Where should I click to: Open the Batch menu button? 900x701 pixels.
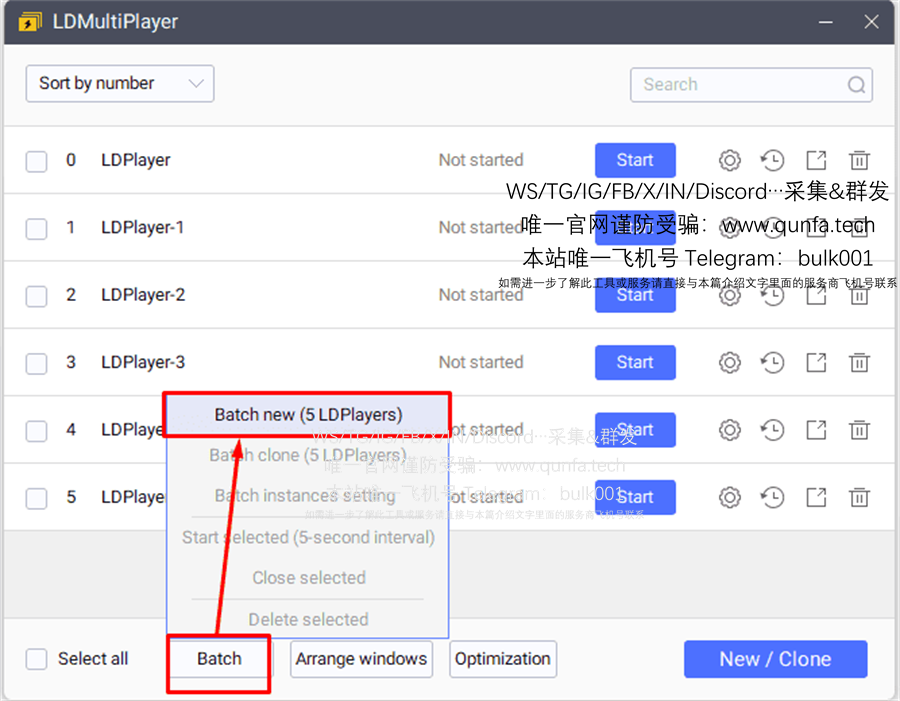pyautogui.click(x=219, y=659)
